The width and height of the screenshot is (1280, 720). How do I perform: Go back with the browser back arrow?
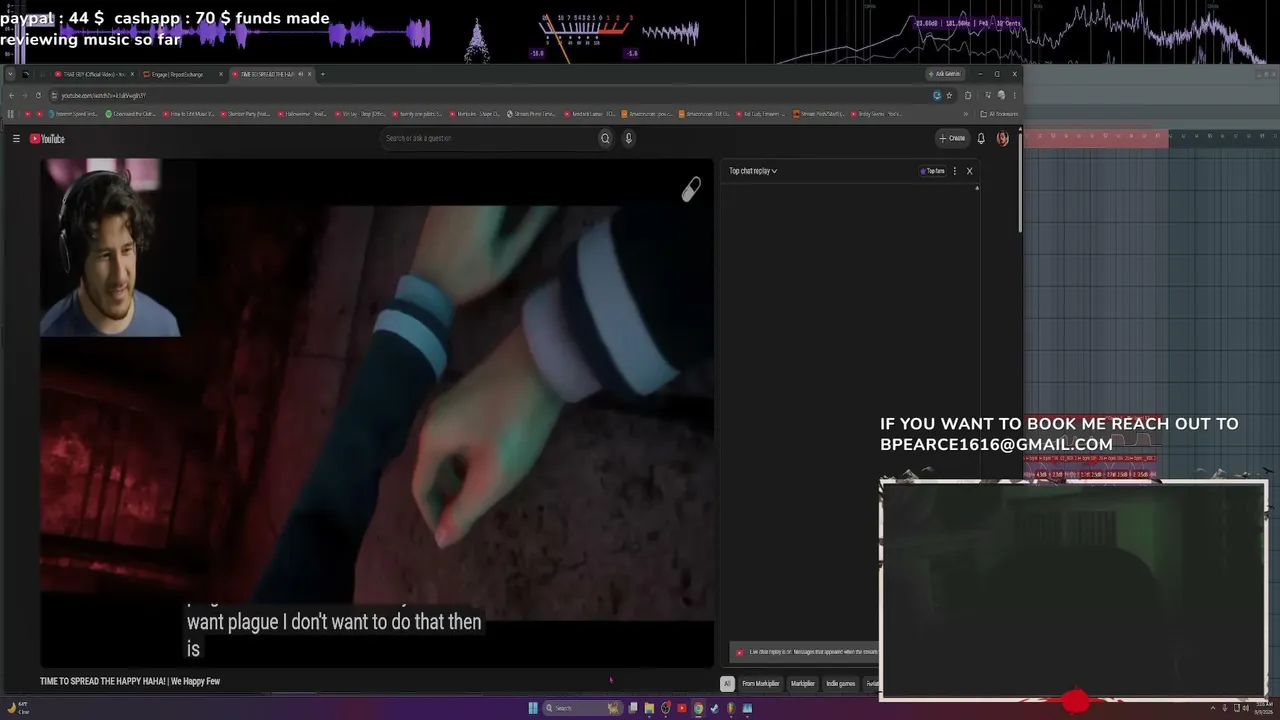pyautogui.click(x=11, y=96)
